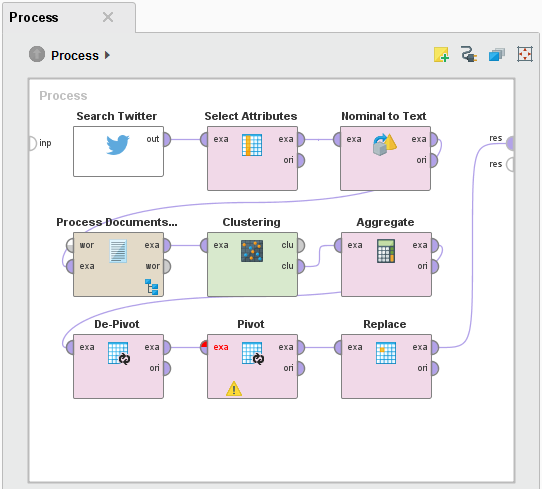This screenshot has height=489, width=542.
Task: Click the Aggregate calculator icon
Action: coord(386,251)
